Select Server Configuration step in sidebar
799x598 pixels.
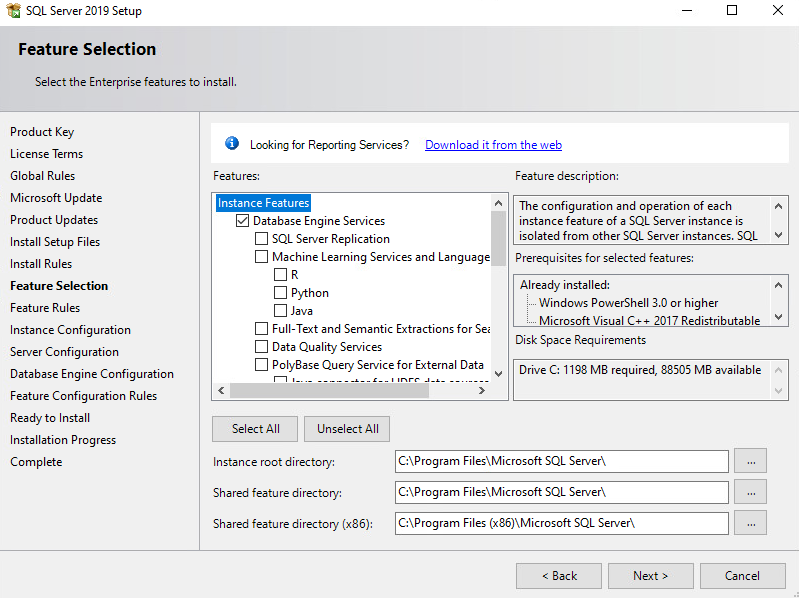pos(64,352)
